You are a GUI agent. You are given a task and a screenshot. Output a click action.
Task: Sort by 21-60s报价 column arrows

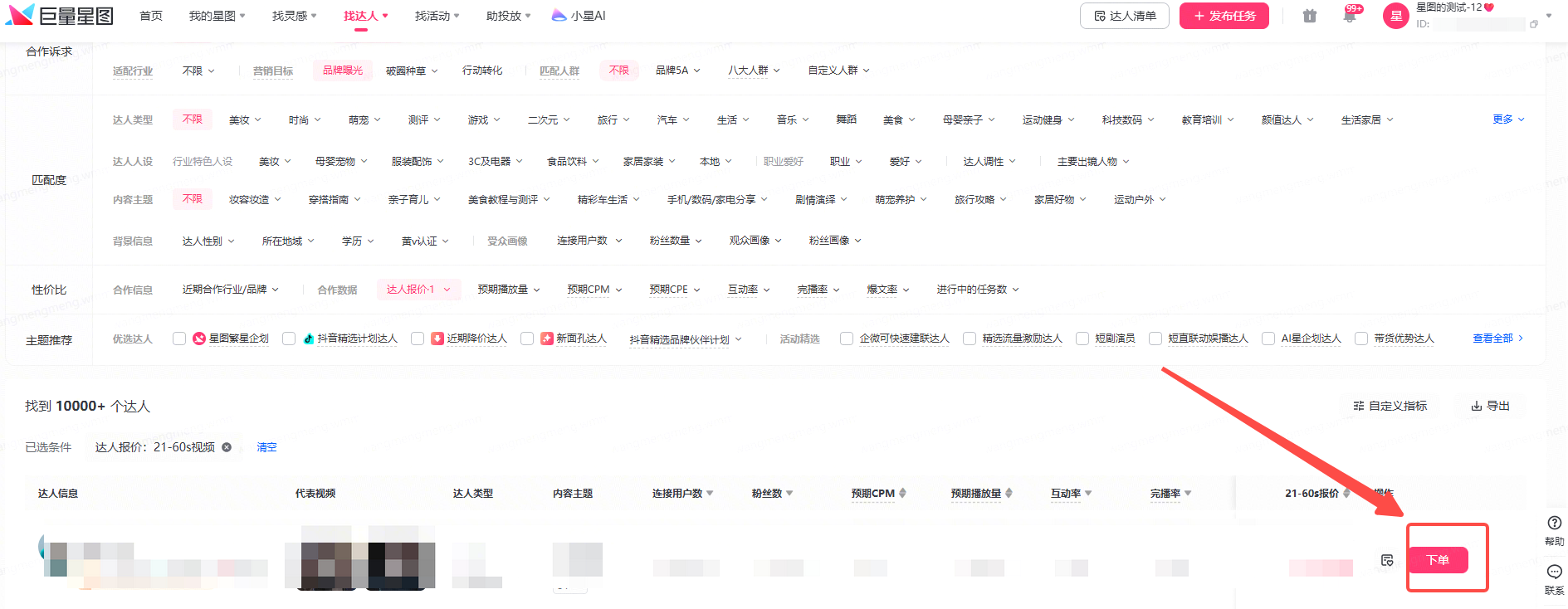1346,493
